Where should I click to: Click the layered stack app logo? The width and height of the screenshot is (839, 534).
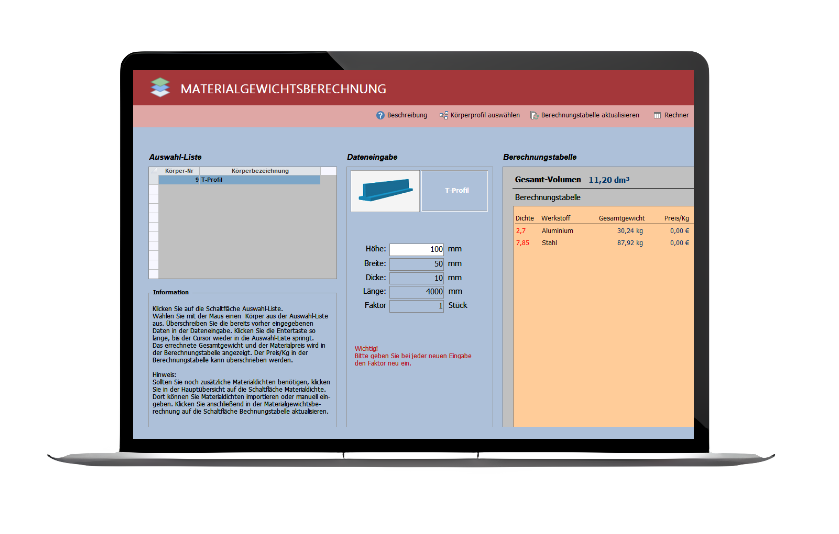(x=160, y=88)
